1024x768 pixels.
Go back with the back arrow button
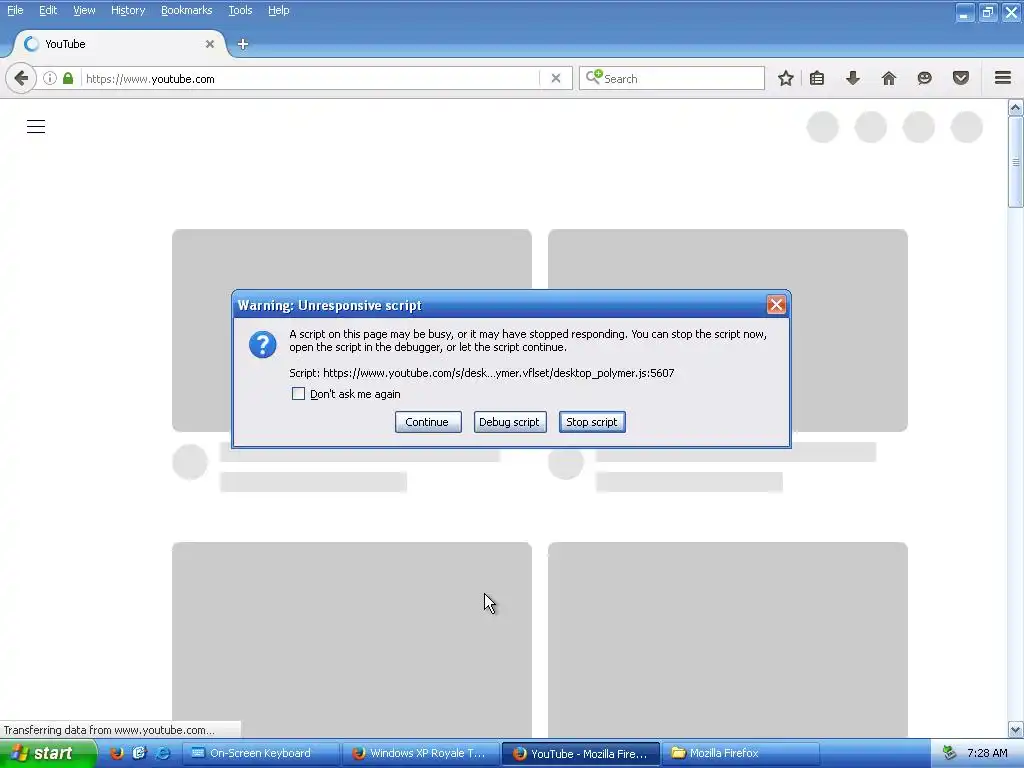(x=21, y=78)
